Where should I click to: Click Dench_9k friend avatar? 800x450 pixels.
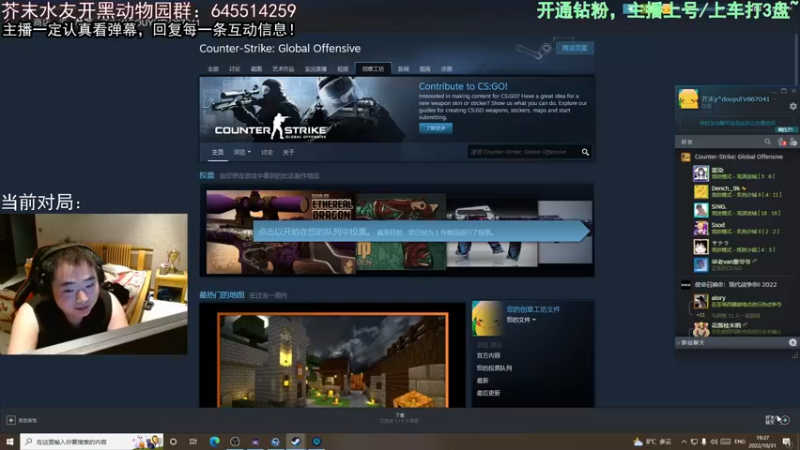[x=701, y=192]
